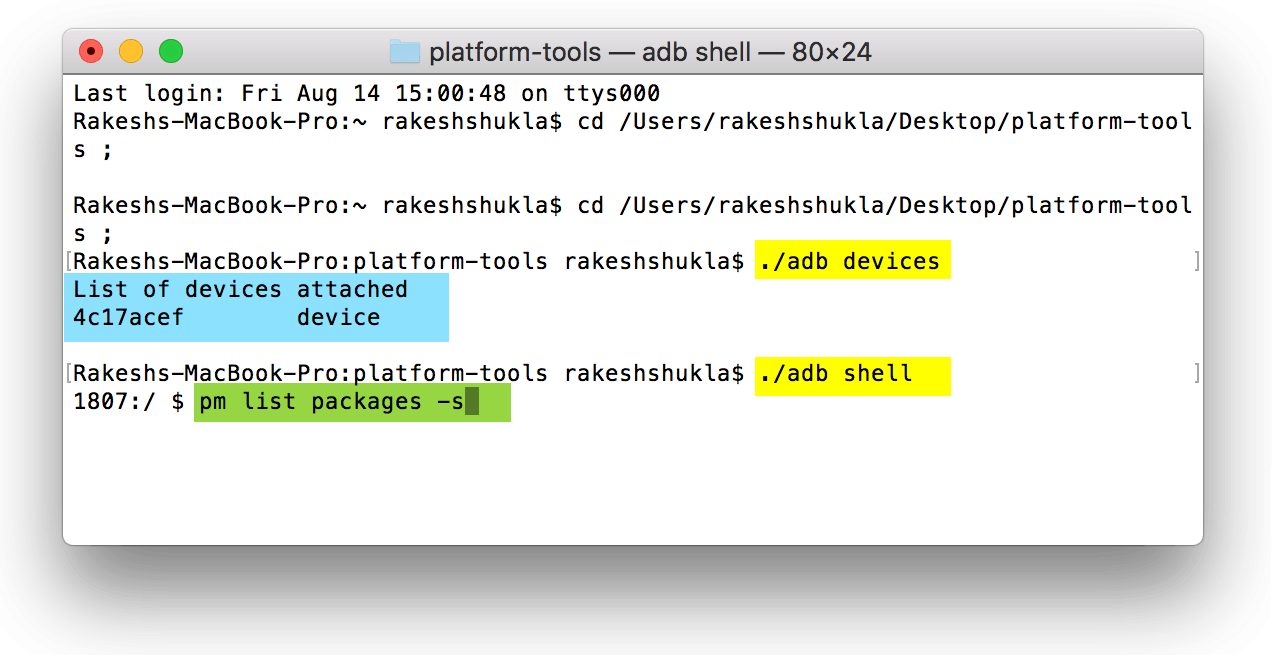Click the "1807:/ $" shell prompt
1272x656 pixels.
(x=128, y=402)
